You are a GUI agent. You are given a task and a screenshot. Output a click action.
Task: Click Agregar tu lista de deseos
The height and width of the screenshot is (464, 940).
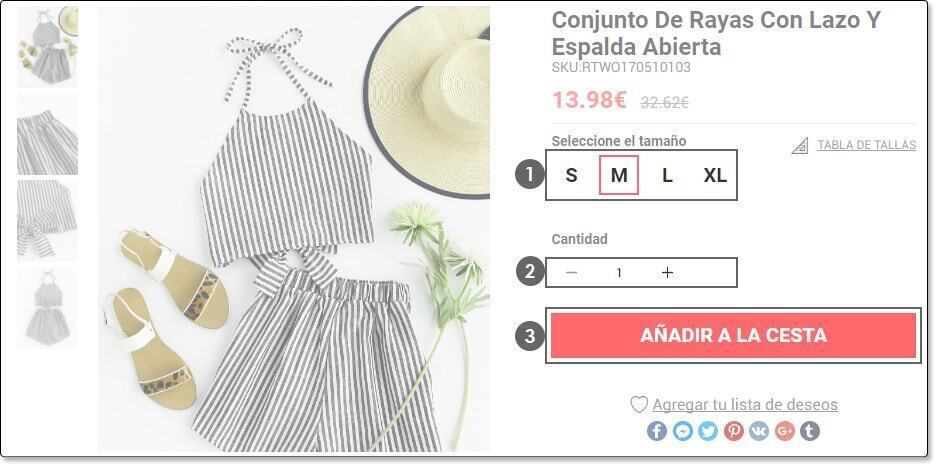point(745,405)
